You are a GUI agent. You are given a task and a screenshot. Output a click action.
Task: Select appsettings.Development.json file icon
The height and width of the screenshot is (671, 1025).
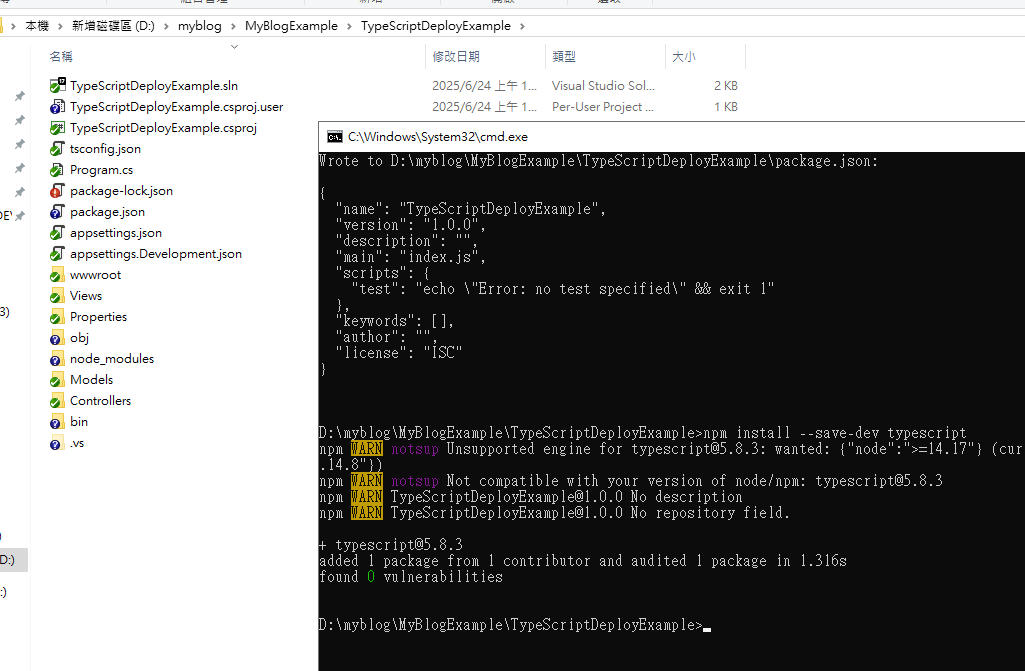pyautogui.click(x=58, y=253)
